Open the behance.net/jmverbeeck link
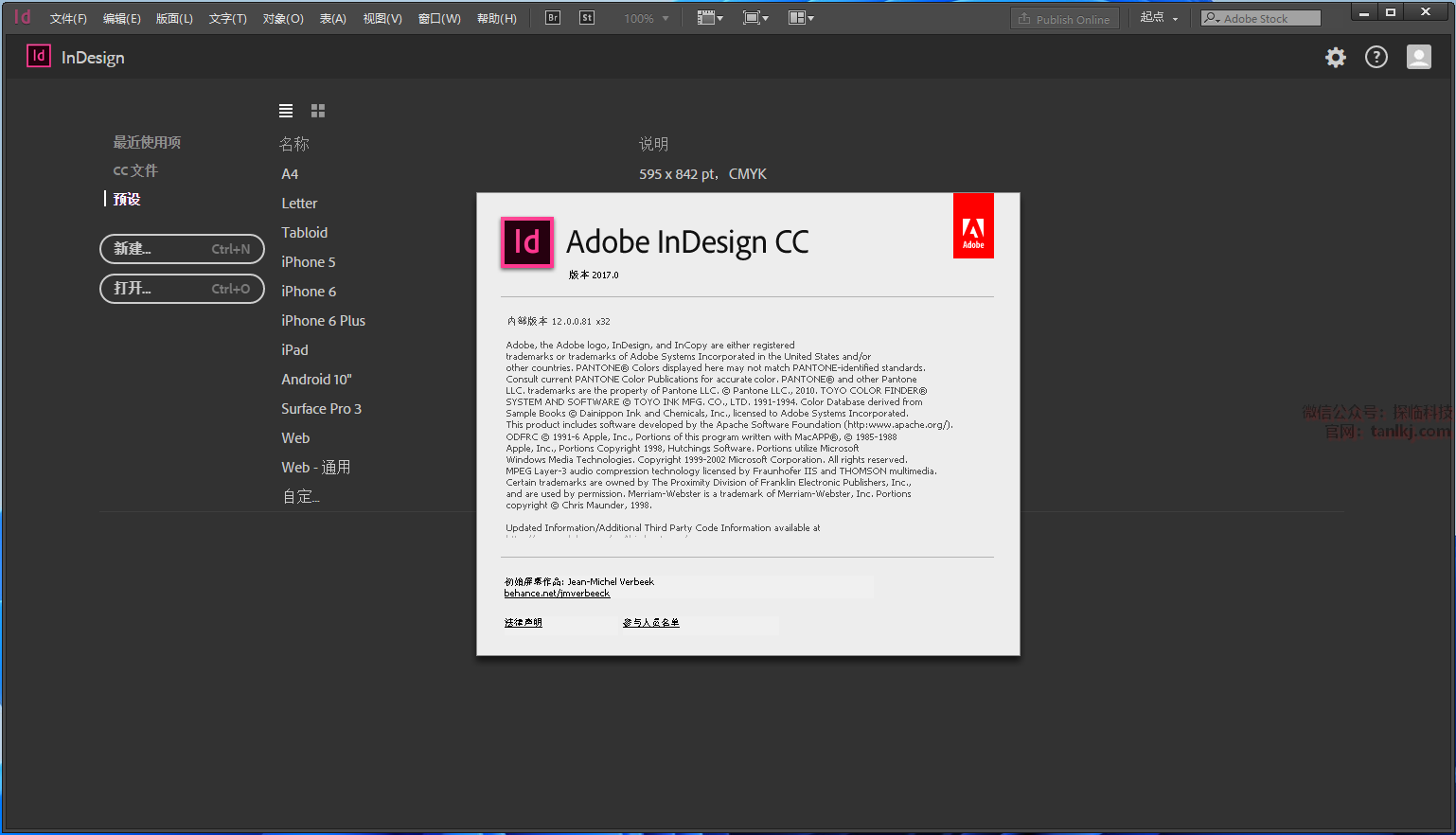 click(557, 594)
